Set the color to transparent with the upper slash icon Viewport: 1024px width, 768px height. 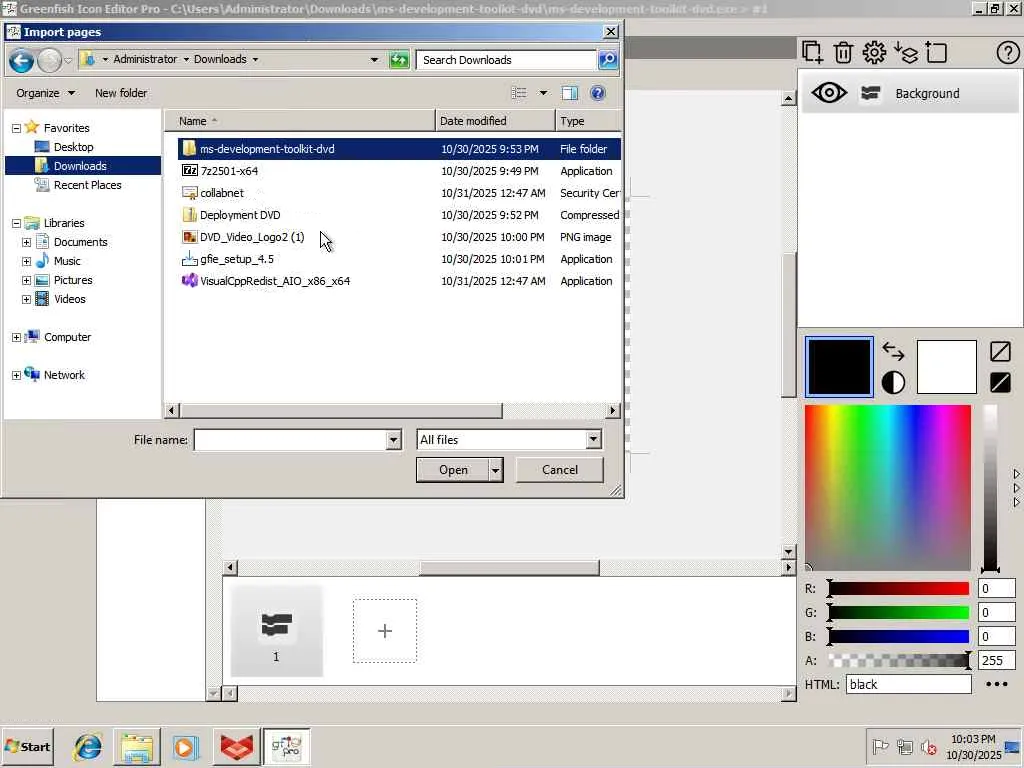tap(1000, 351)
